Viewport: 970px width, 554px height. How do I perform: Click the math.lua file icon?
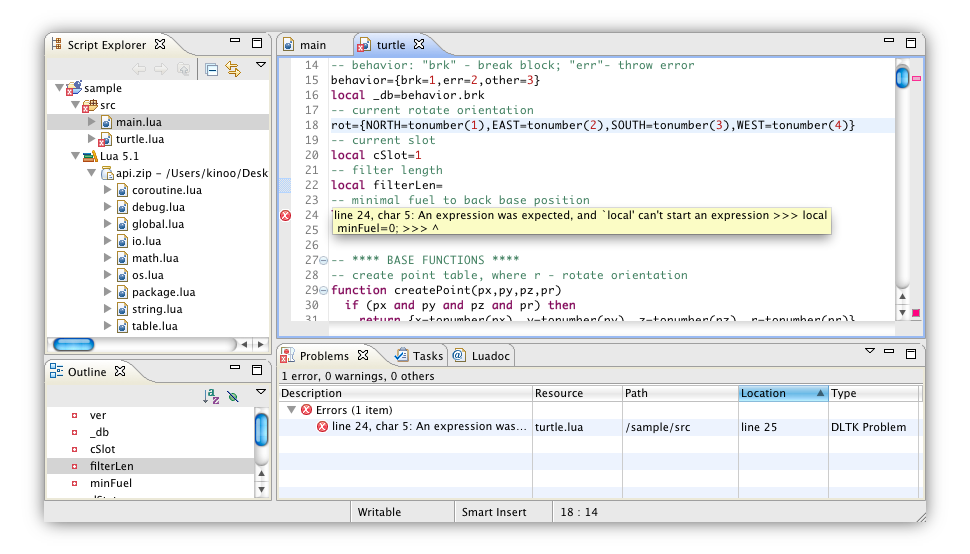pos(122,258)
